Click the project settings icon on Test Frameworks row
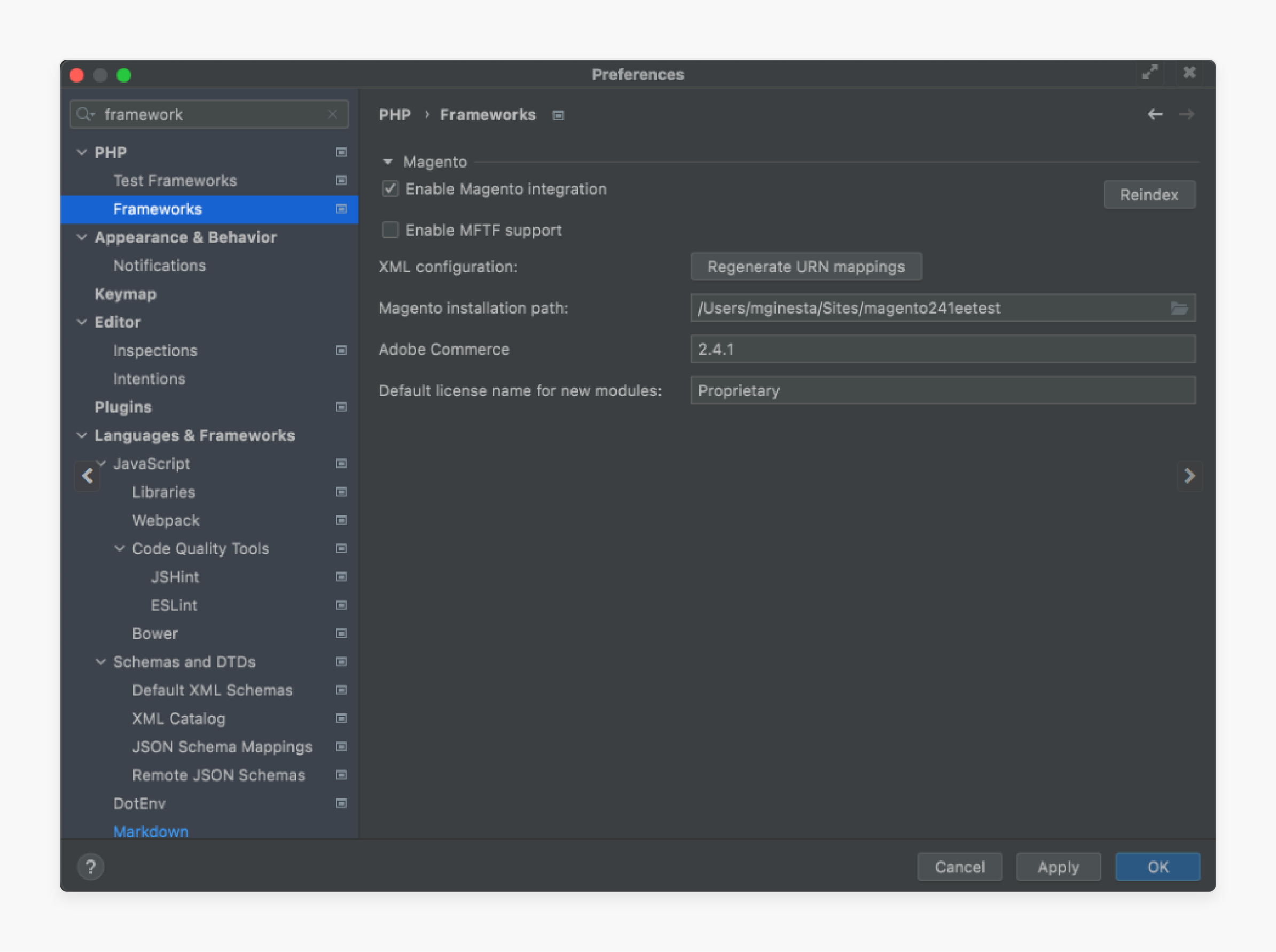1276x952 pixels. point(341,181)
